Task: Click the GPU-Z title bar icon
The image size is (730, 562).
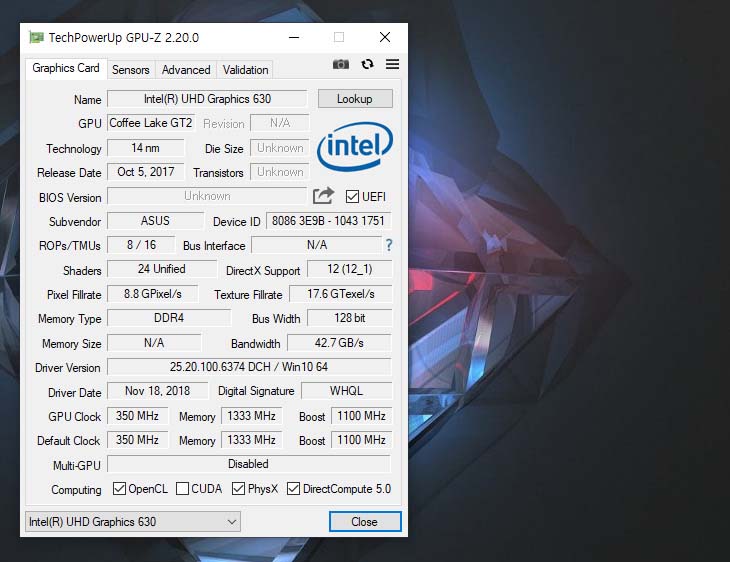Action: pyautogui.click(x=36, y=37)
